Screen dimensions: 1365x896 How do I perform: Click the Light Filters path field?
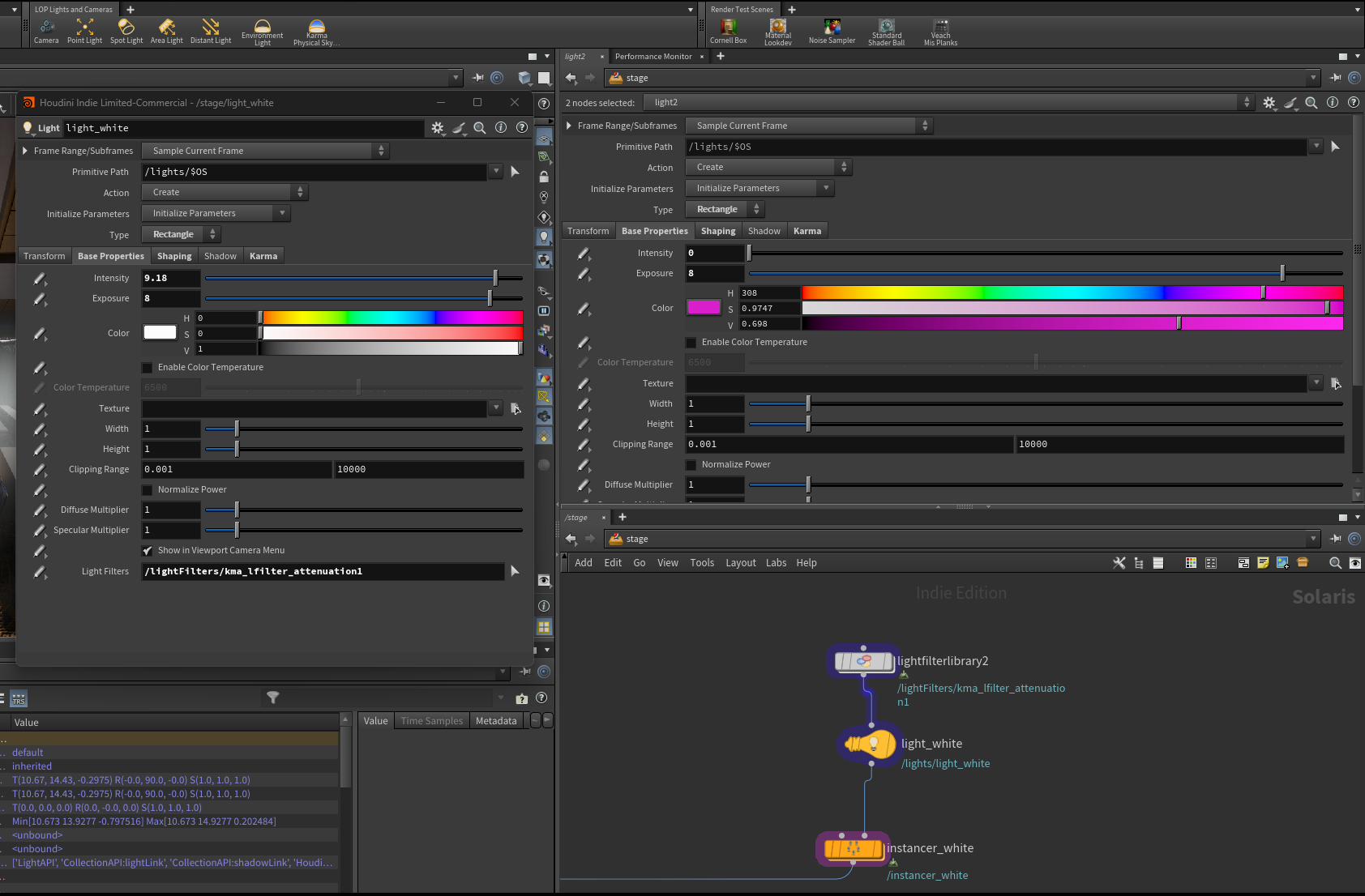323,572
